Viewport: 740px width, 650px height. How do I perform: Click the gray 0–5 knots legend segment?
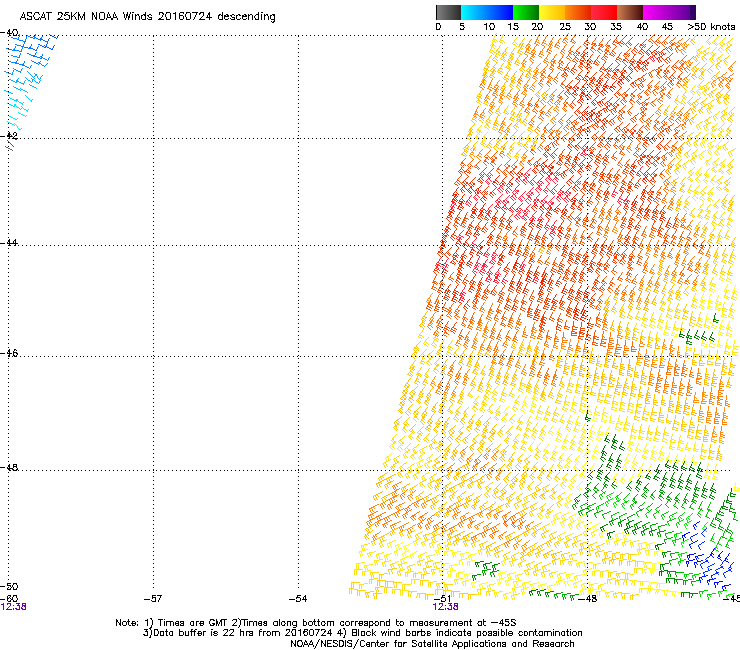click(x=448, y=12)
